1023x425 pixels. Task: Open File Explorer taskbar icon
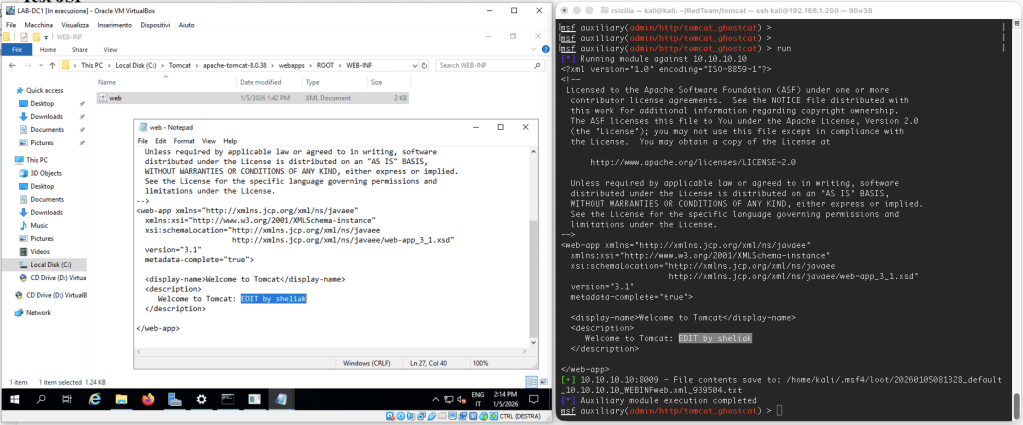pos(122,399)
